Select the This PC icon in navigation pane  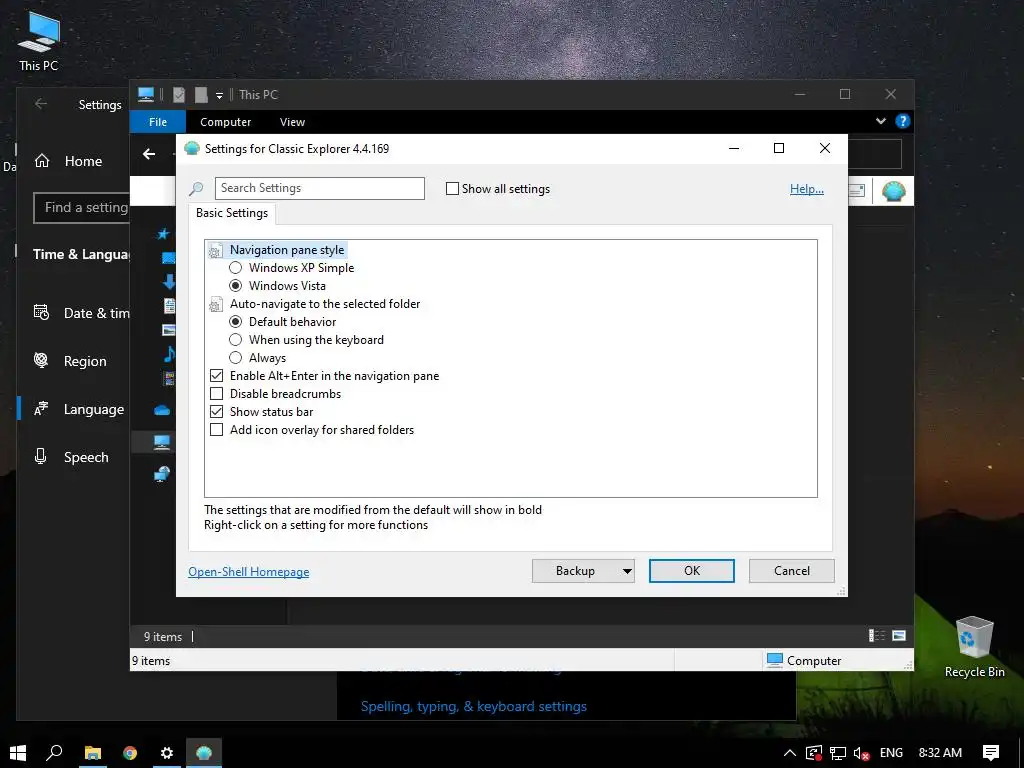(x=162, y=442)
